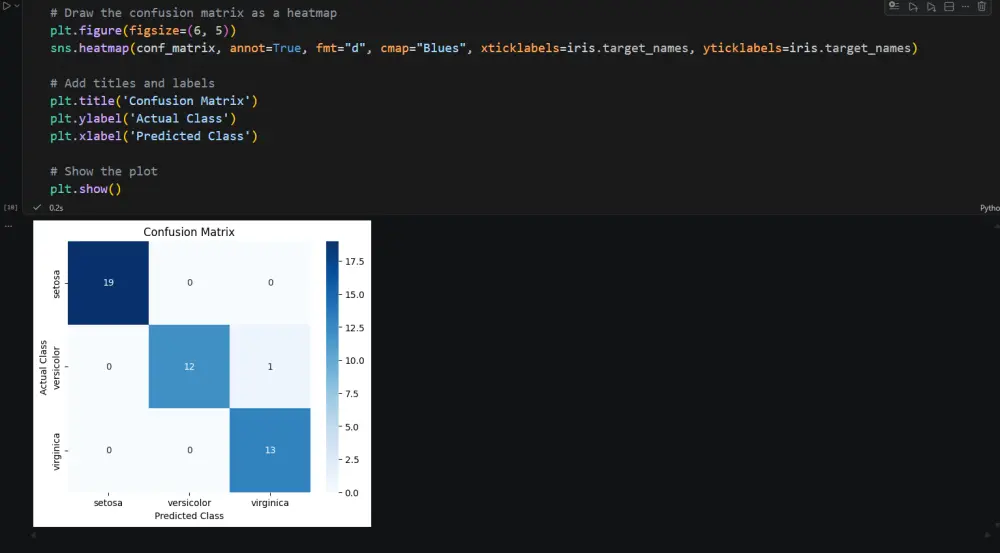
Task: Click the 'versicolor' x-axis tick label
Action: 189,503
